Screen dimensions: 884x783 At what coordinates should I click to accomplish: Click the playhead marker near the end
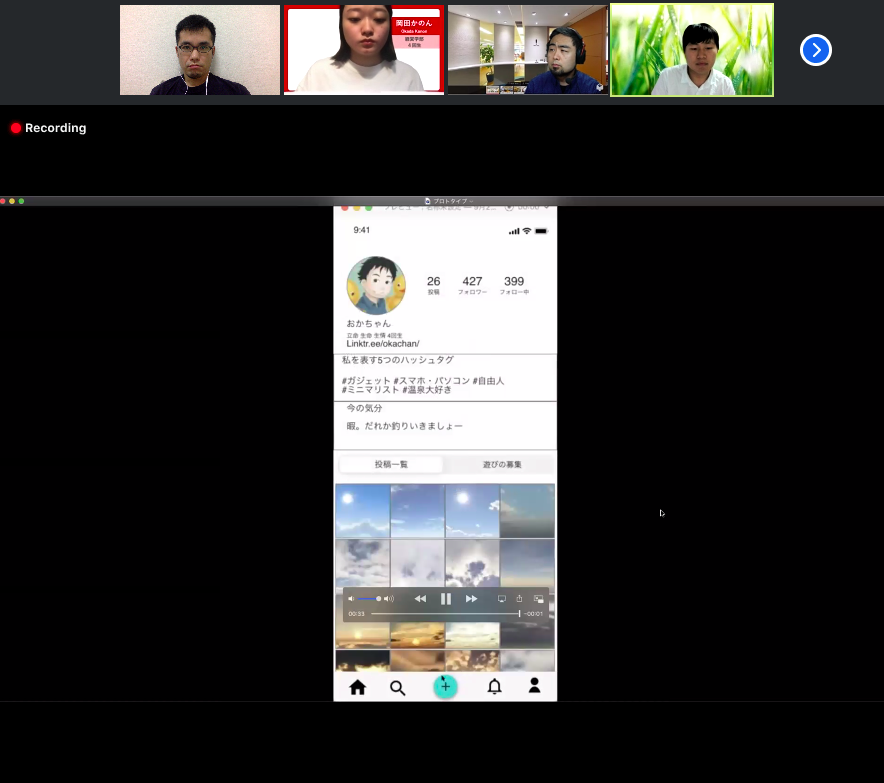tap(519, 613)
